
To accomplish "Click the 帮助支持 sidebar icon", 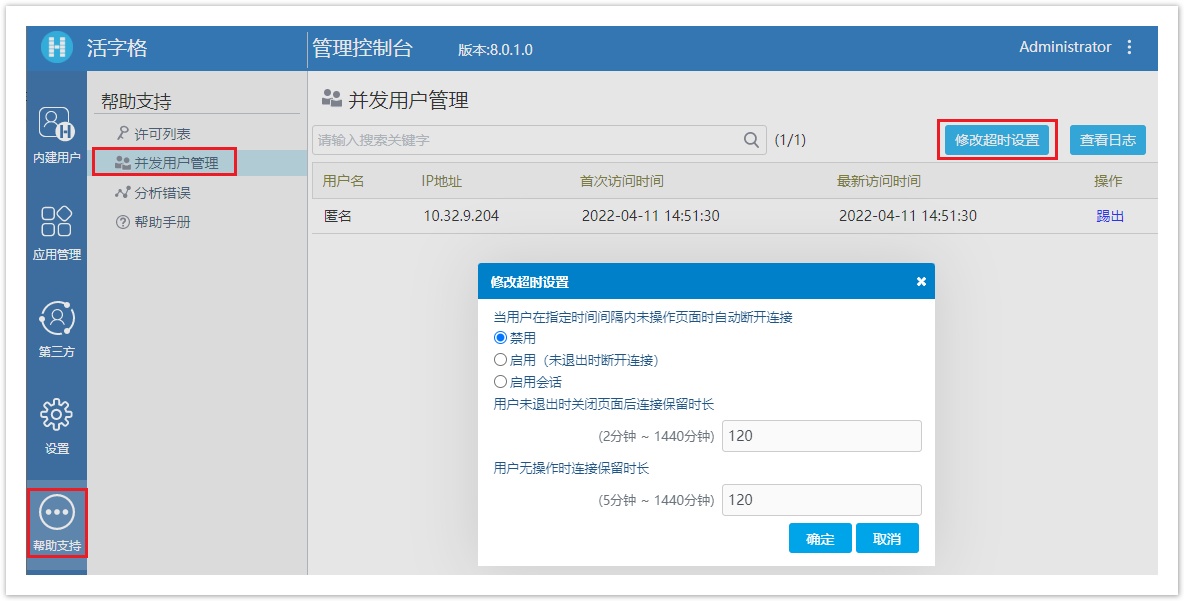I will (x=57, y=512).
